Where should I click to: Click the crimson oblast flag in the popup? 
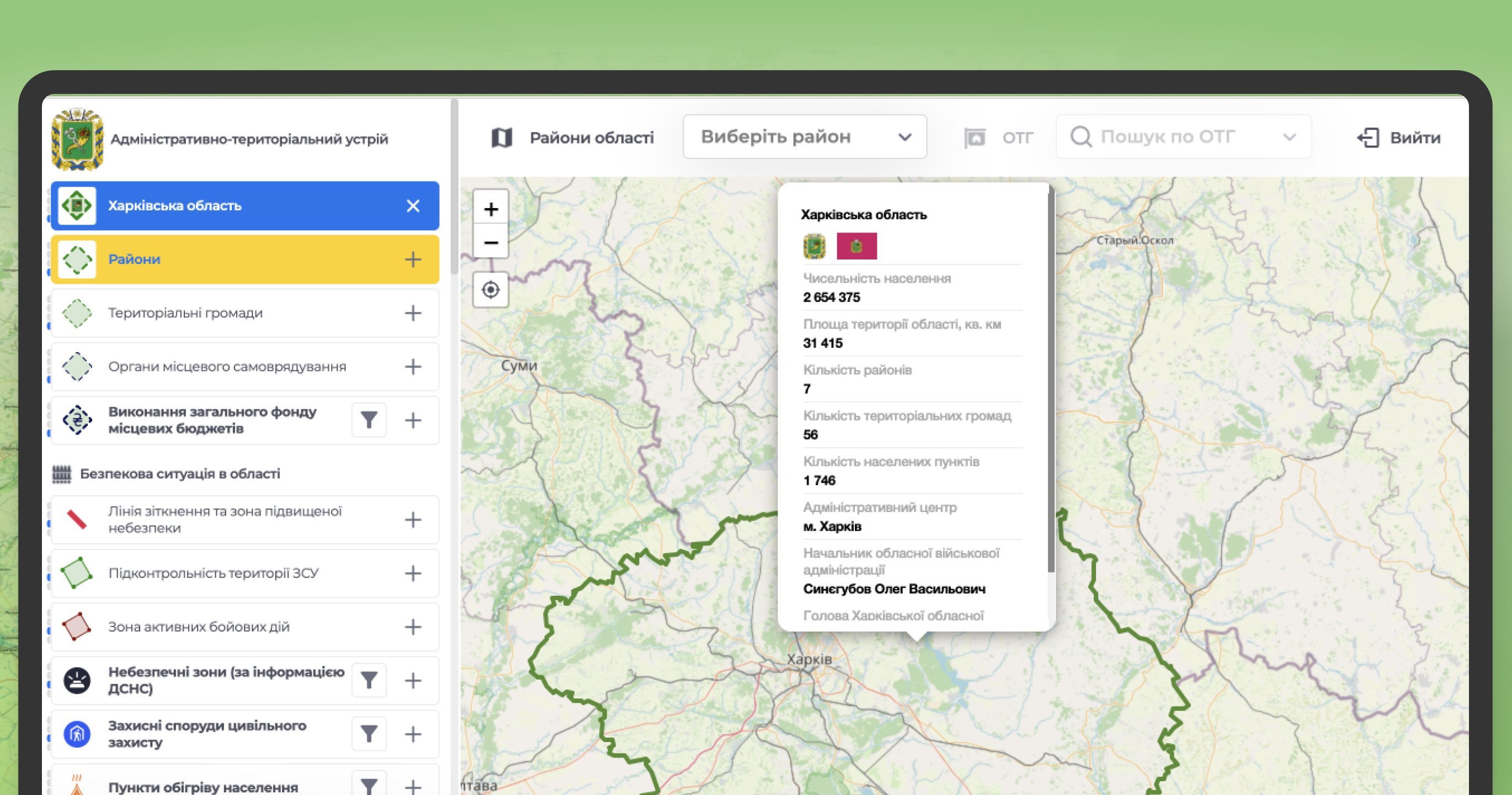856,246
